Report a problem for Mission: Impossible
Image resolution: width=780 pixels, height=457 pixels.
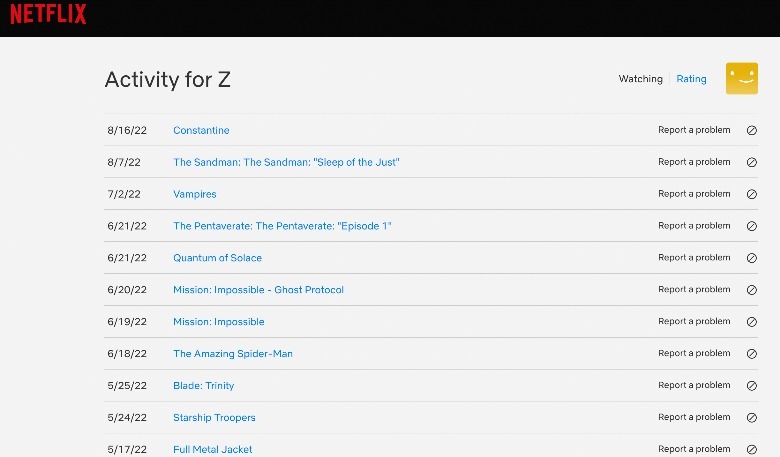694,322
